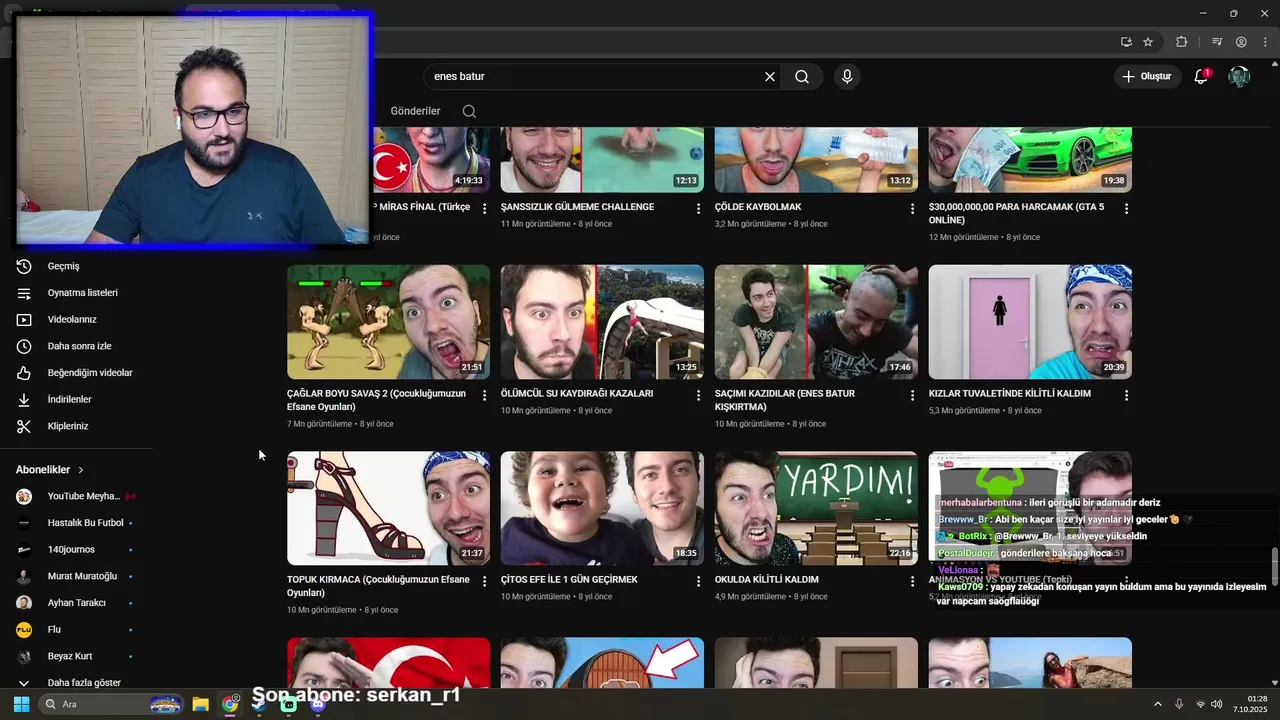Open the Chrome extensions puzzle icon

(x=1182, y=42)
